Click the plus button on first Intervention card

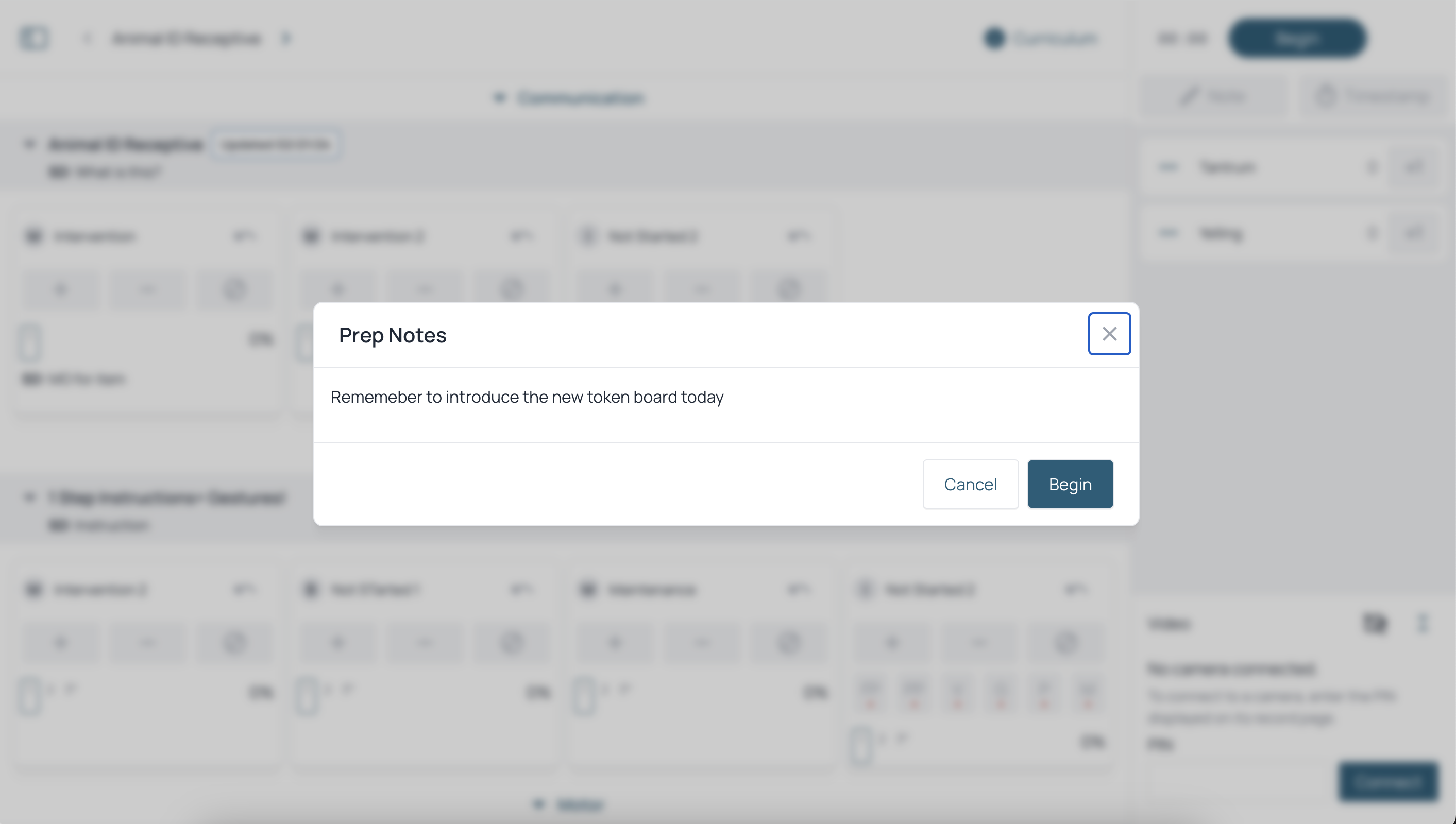[x=61, y=290]
